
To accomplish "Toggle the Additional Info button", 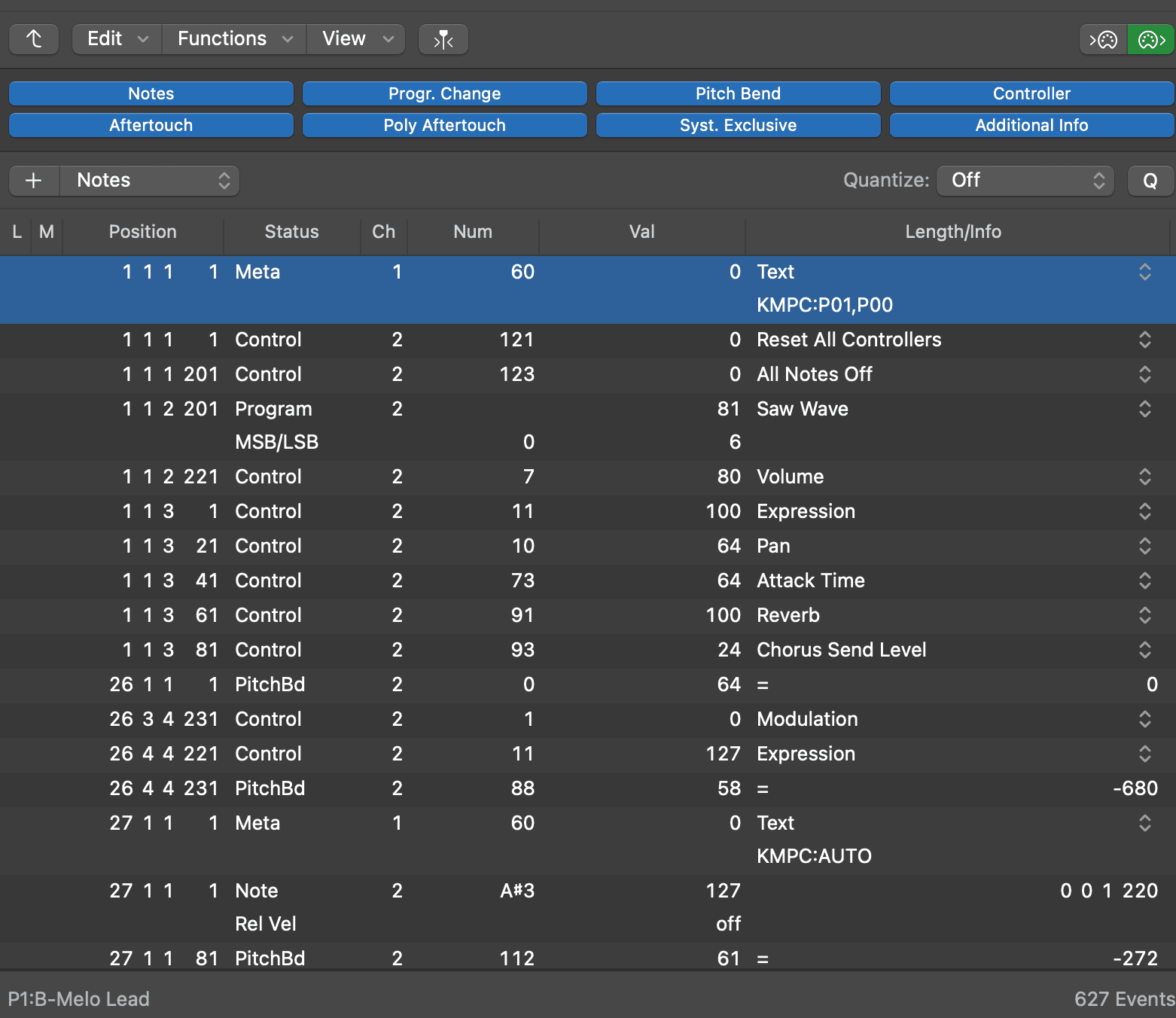I will click(x=1031, y=125).
